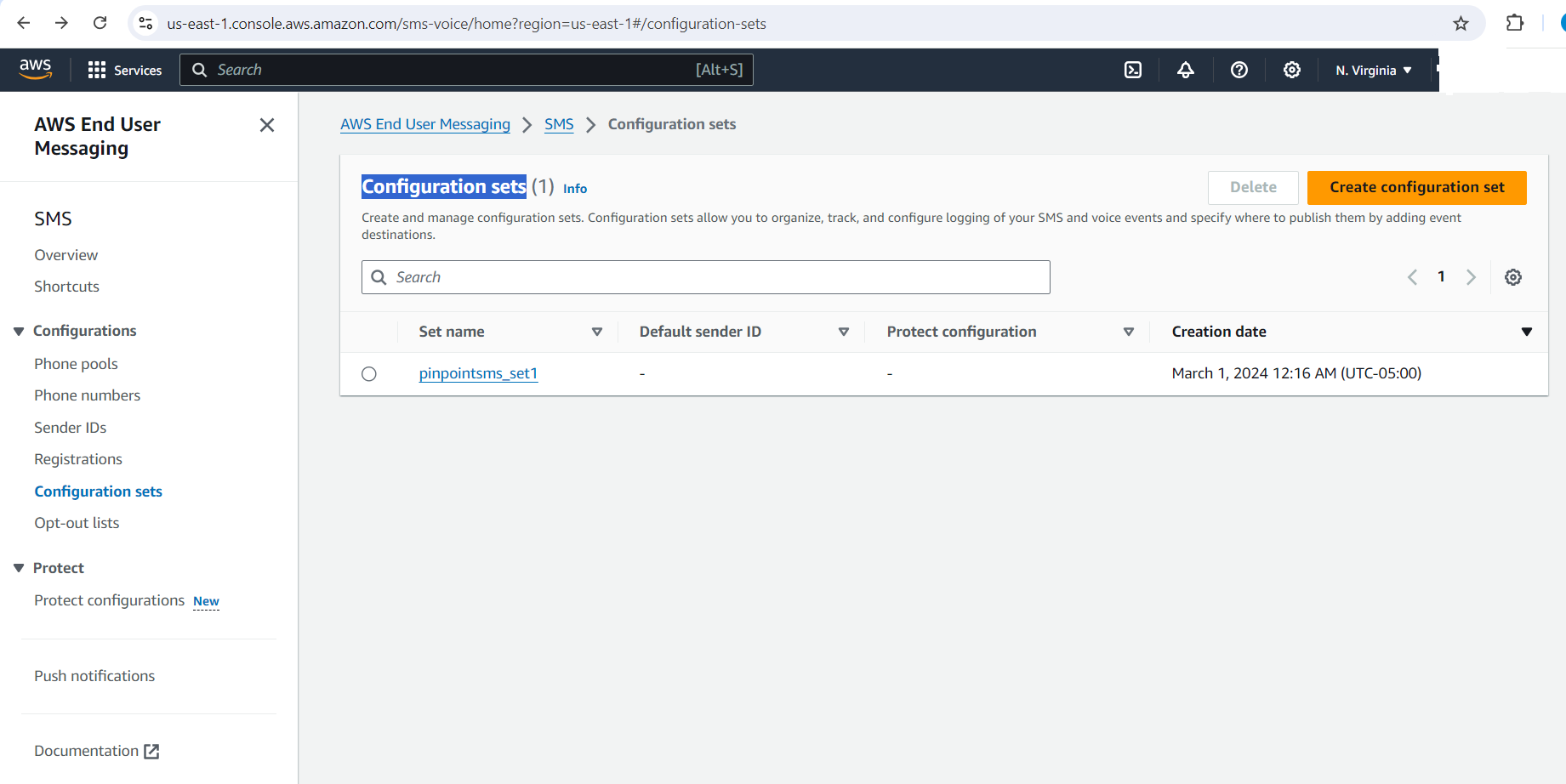
Task: Go to next page of configuration sets
Action: click(1471, 277)
